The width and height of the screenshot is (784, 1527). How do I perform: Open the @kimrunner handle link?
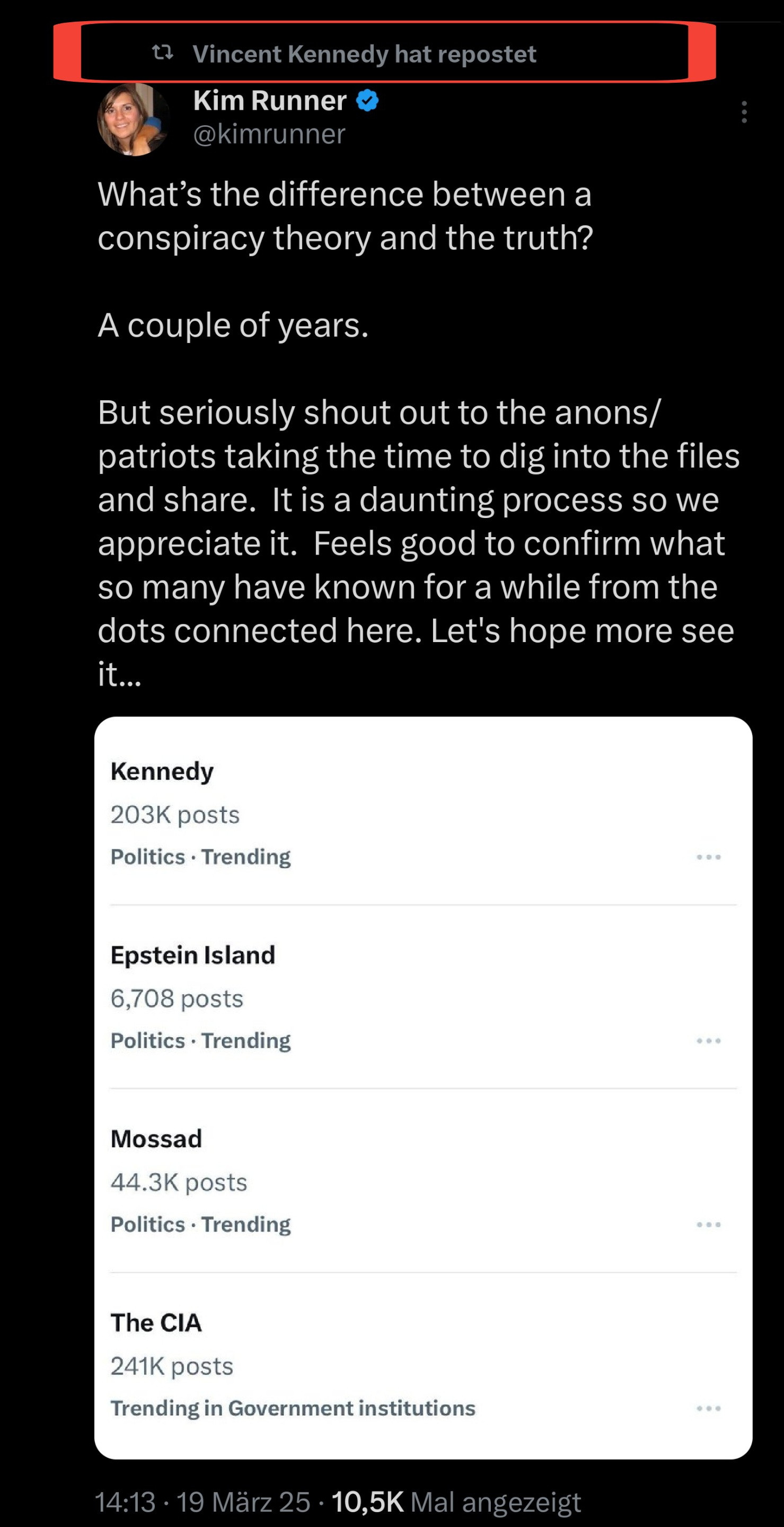269,134
